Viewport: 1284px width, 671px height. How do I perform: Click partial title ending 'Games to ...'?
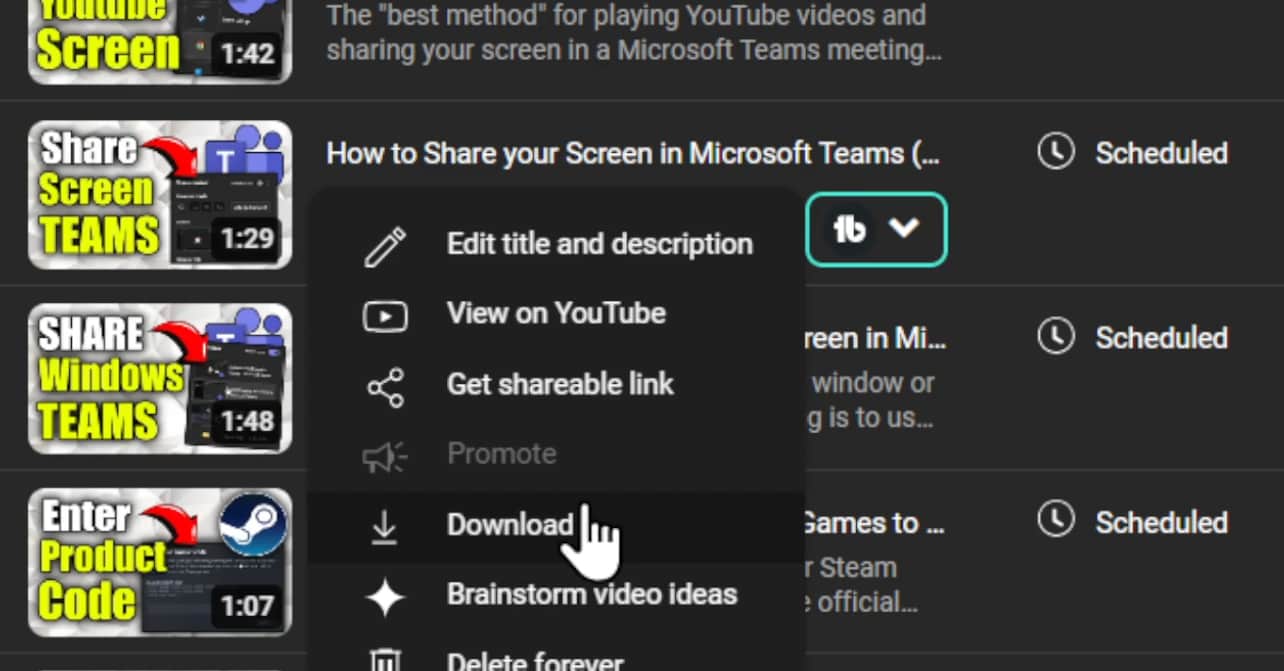[873, 523]
